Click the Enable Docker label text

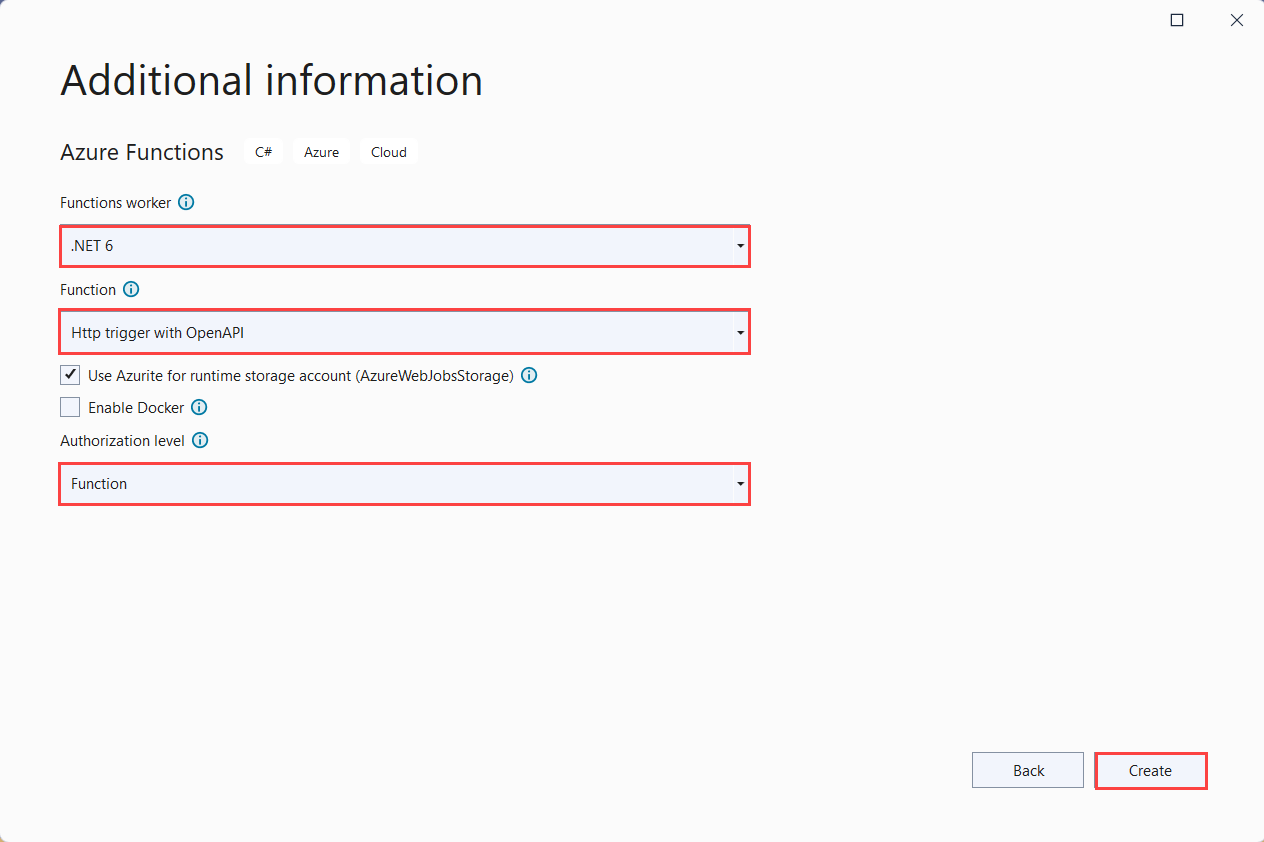(x=136, y=407)
